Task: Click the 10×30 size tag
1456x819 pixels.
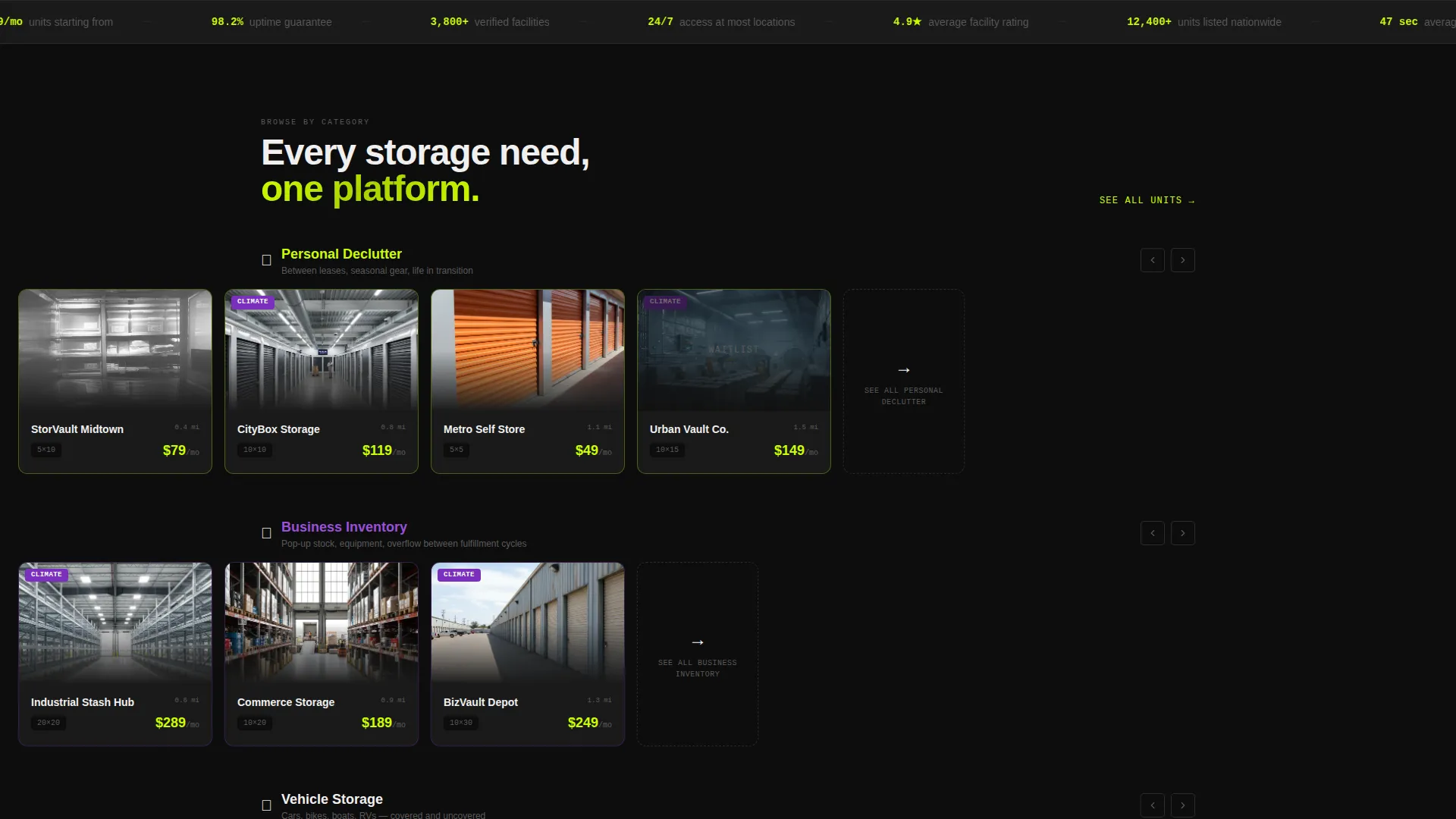Action: pos(461,723)
